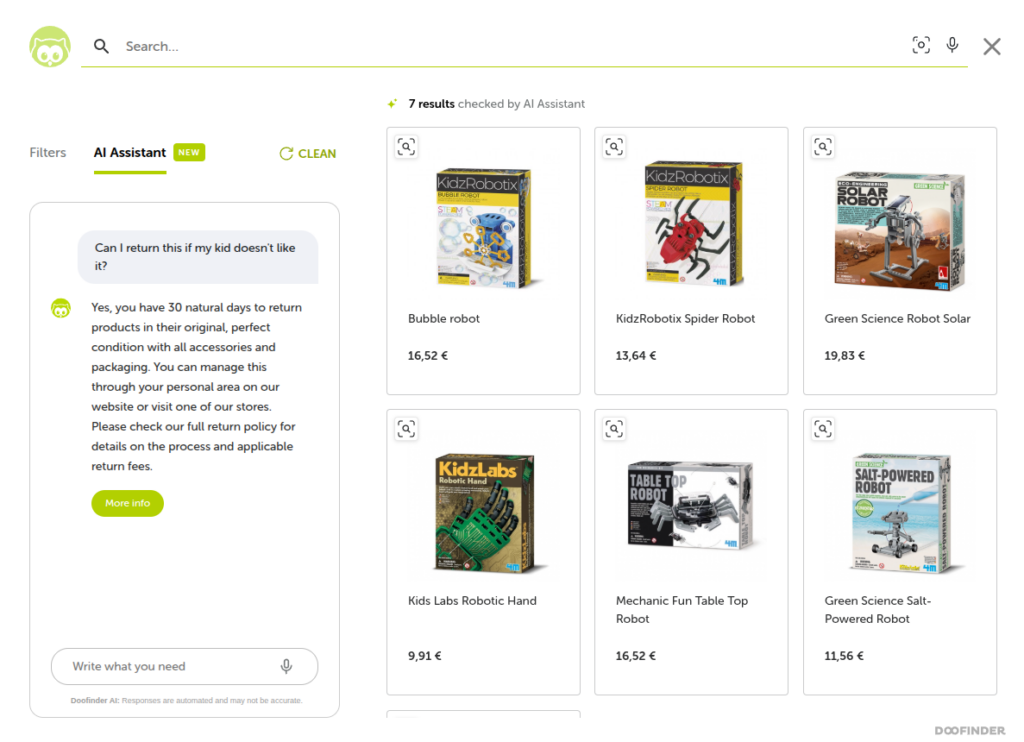Image resolution: width=1024 pixels, height=742 pixels.
Task: Click the 'Bubble robot' product title
Action: (x=444, y=319)
